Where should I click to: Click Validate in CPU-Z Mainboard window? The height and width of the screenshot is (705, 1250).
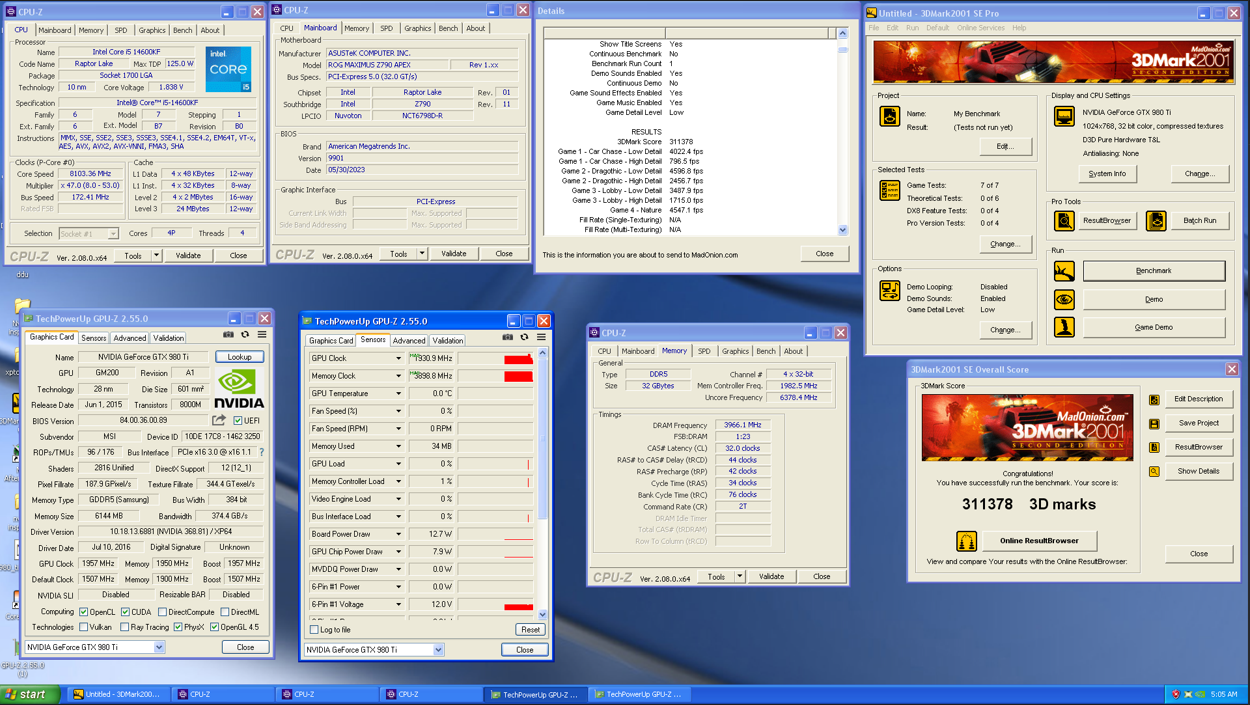(454, 254)
